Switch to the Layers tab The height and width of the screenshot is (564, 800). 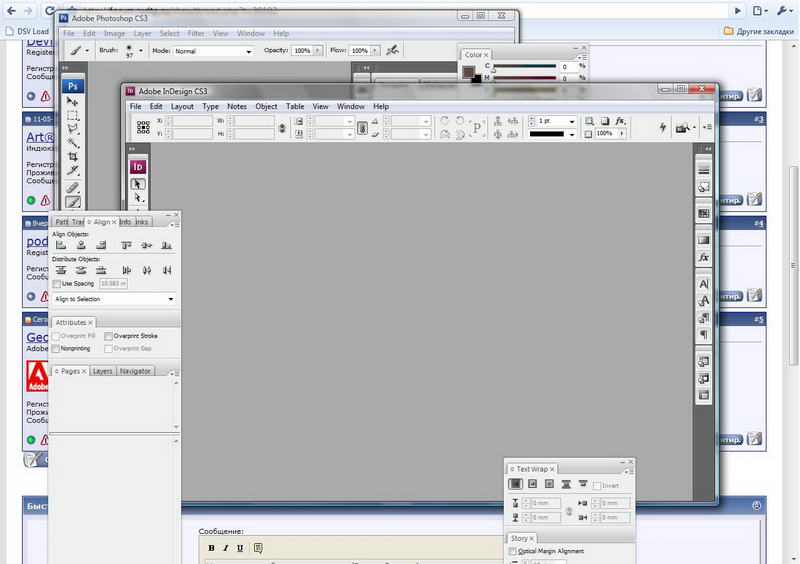[103, 371]
